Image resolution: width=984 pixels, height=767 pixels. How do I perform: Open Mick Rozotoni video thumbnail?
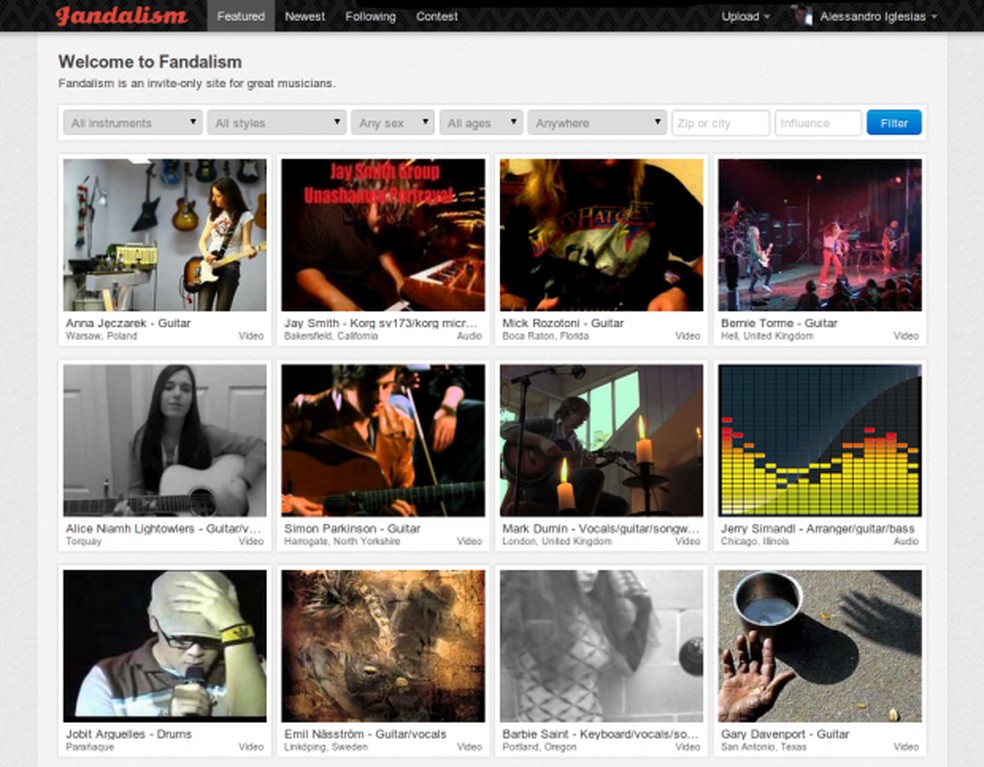pos(602,235)
